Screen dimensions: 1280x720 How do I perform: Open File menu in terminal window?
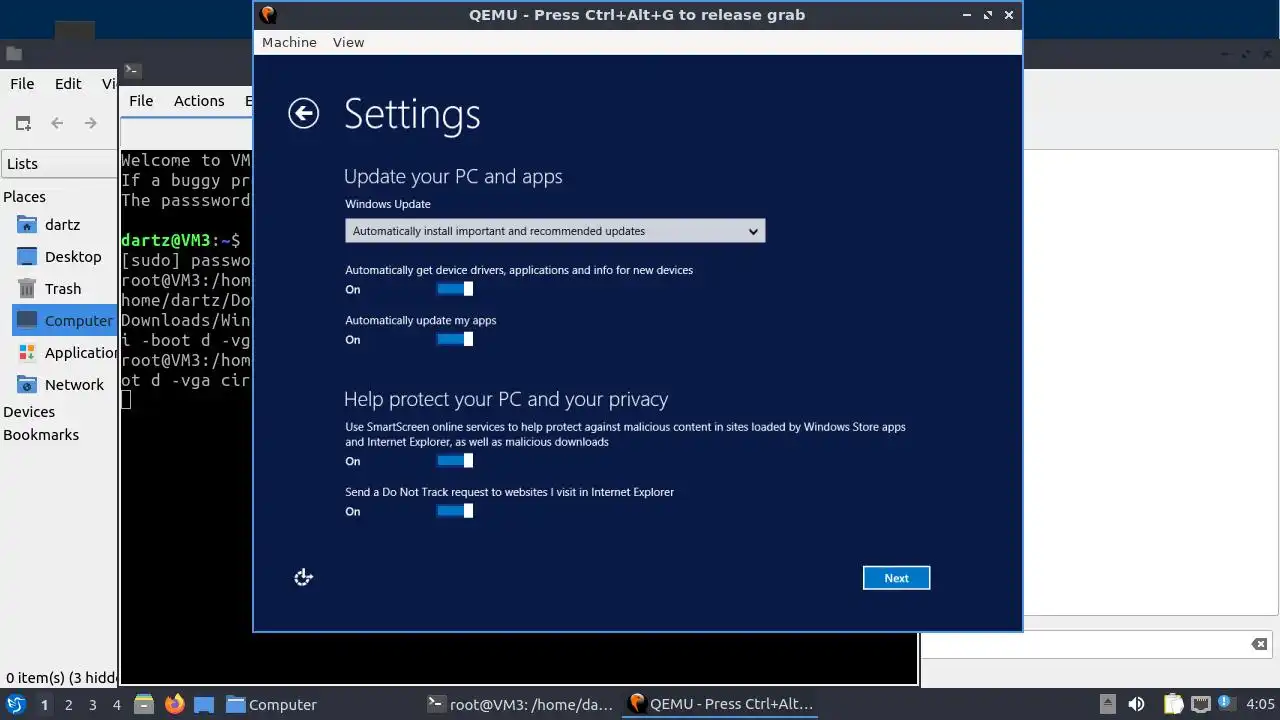point(141,101)
